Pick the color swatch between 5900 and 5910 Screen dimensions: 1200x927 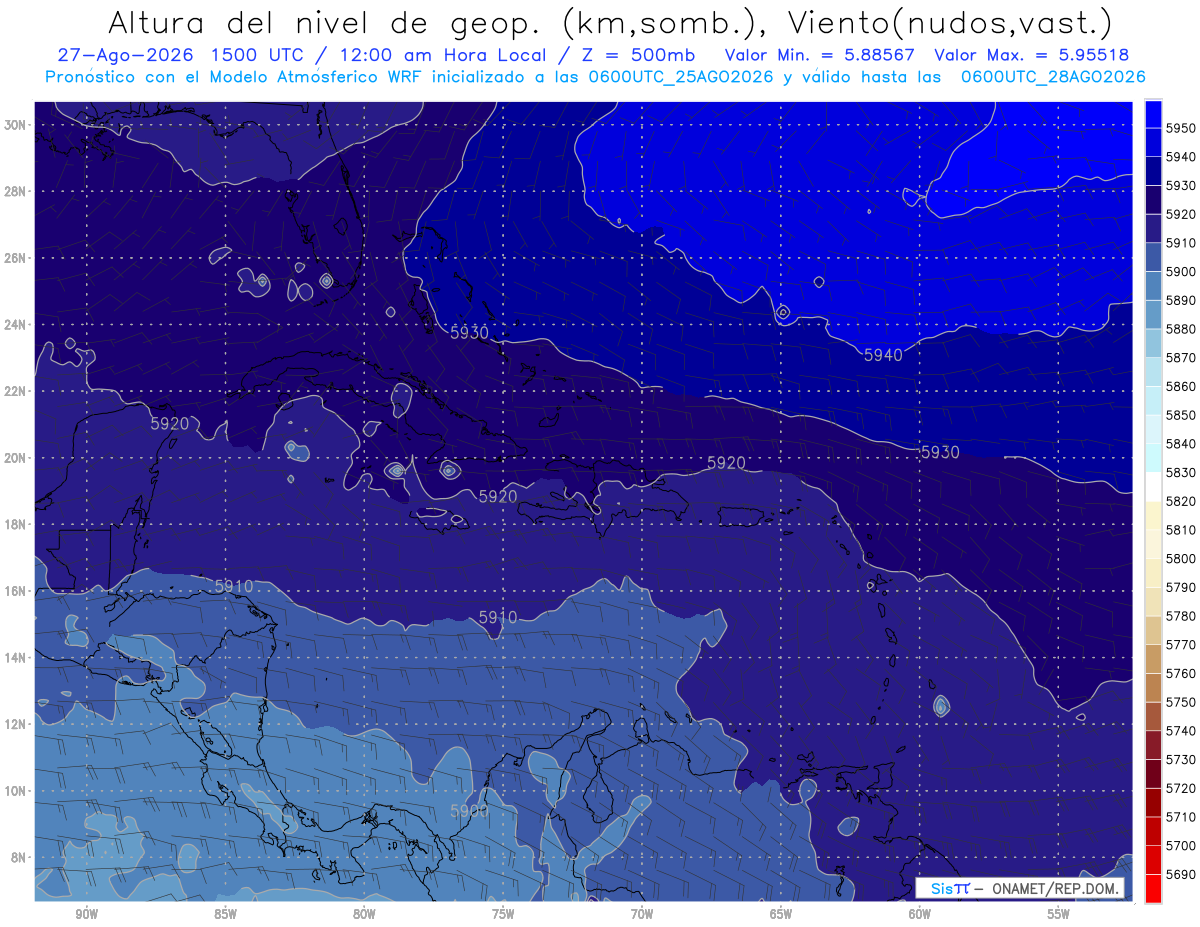click(x=1153, y=257)
